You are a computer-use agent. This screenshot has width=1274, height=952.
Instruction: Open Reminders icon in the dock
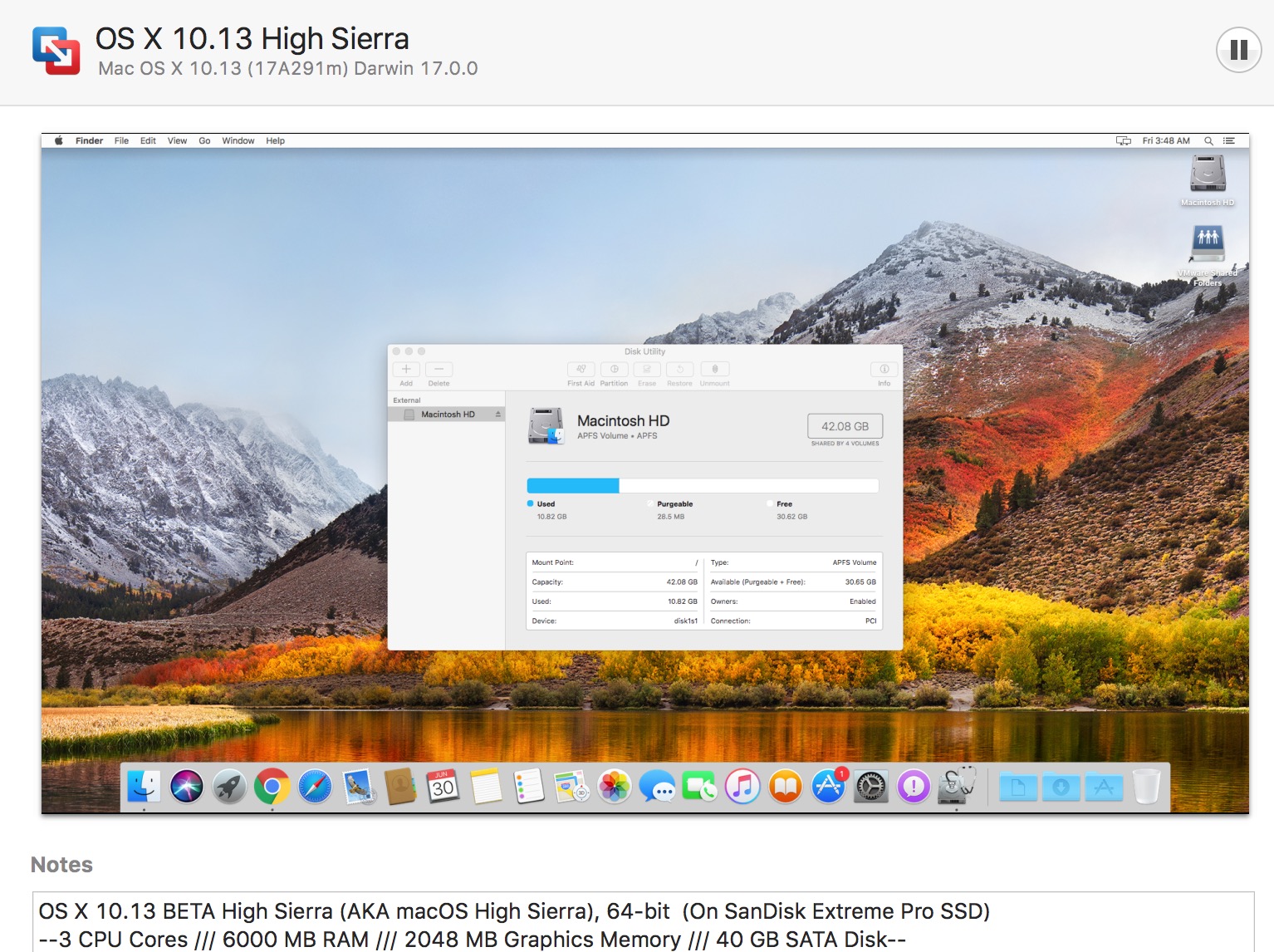pos(528,785)
